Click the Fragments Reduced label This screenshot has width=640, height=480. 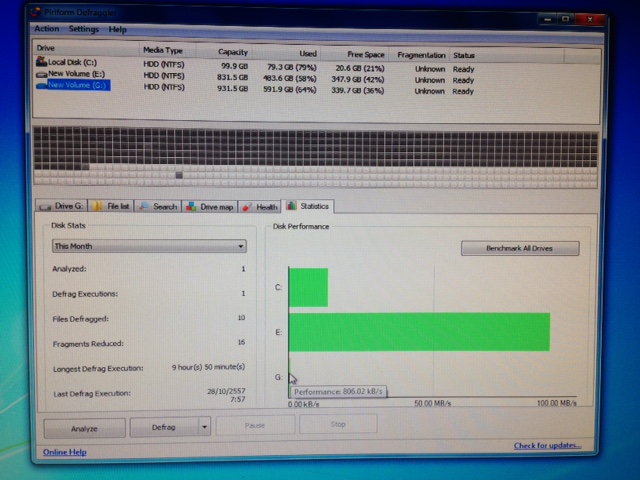[88, 344]
